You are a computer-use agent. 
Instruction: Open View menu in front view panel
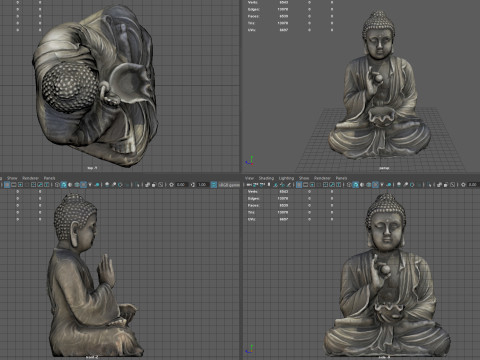tap(249, 178)
